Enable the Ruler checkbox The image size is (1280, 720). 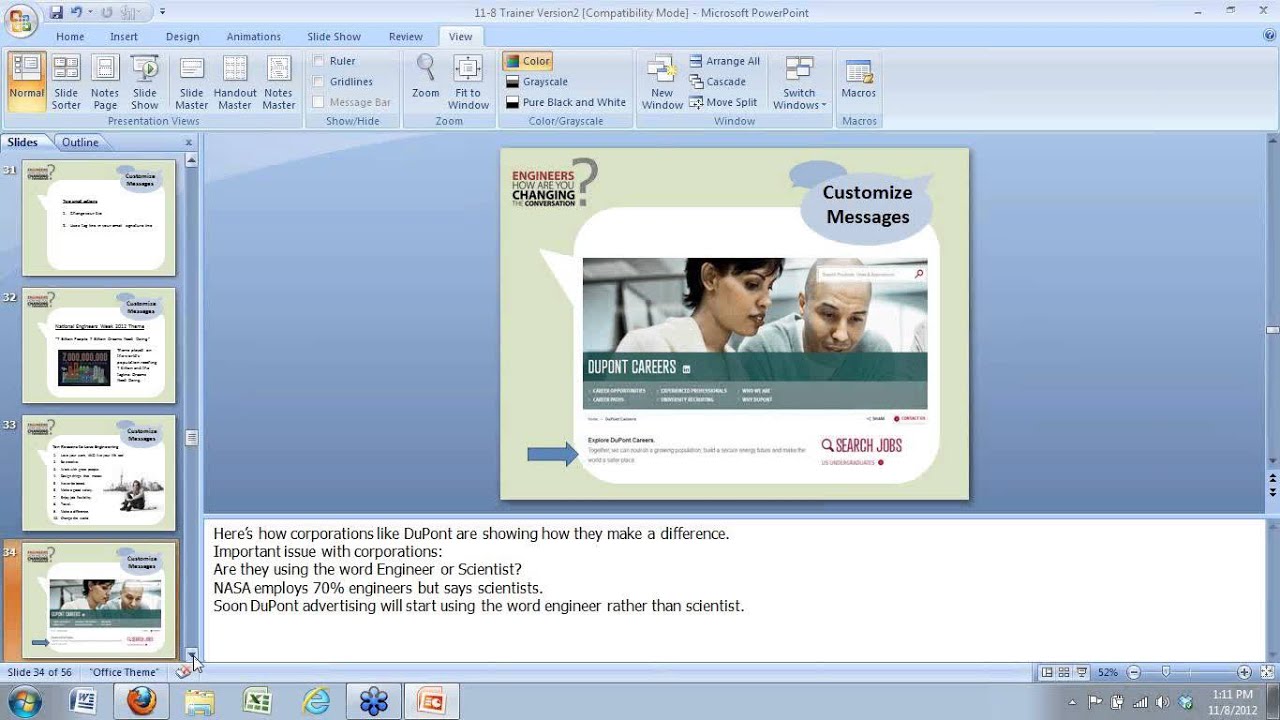pyautogui.click(x=319, y=61)
